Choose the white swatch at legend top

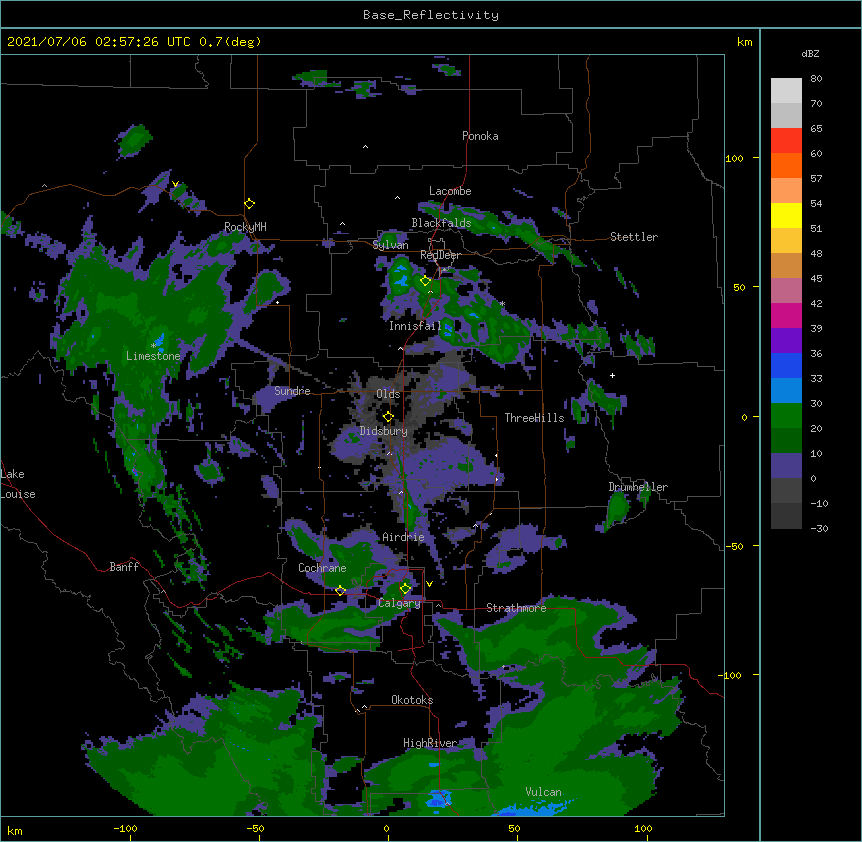(786, 91)
